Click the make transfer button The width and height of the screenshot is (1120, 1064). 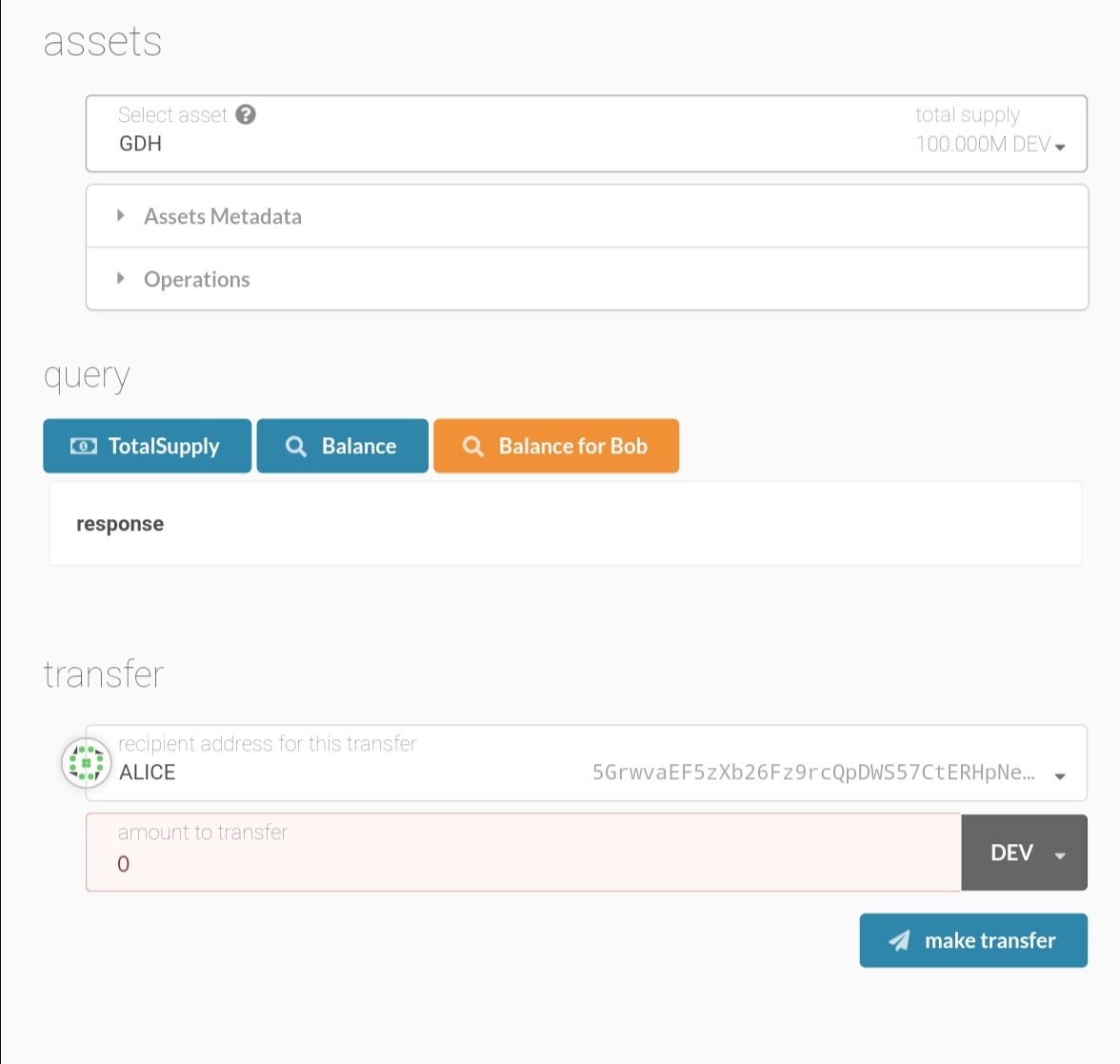click(x=973, y=941)
